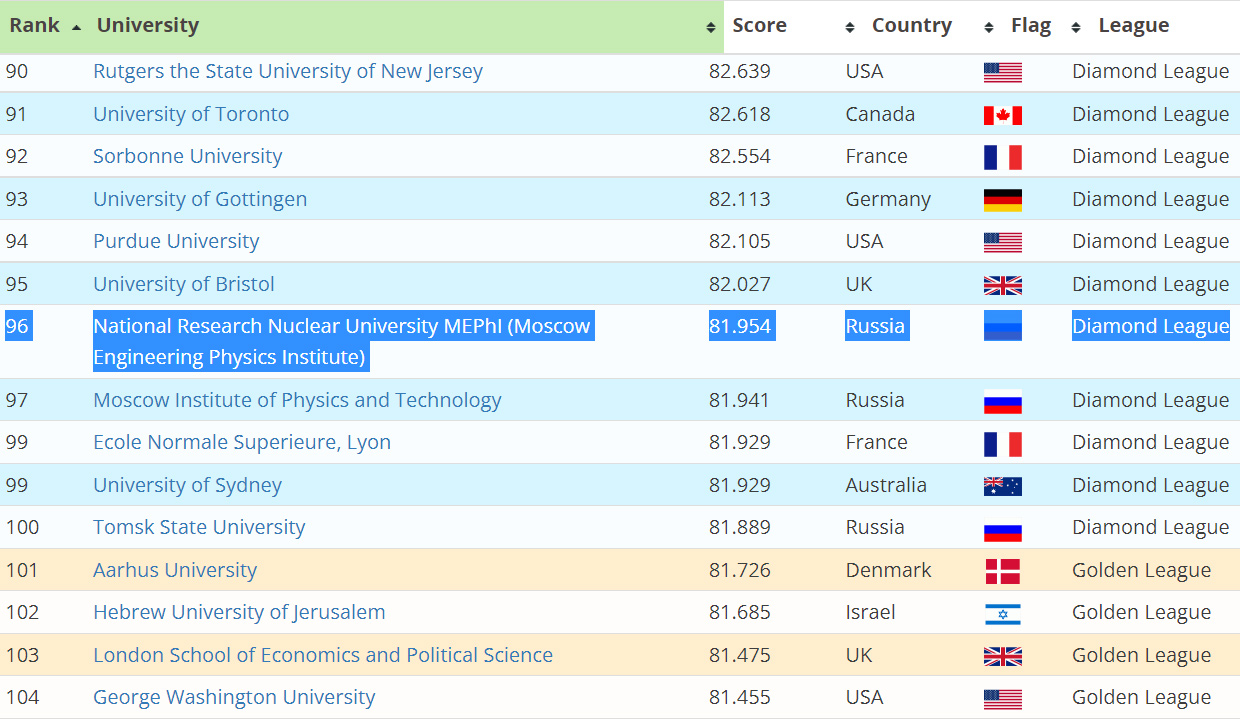Viewport: 1240px width, 719px height.
Task: Open the Tomsk State University link
Action: pos(199,527)
